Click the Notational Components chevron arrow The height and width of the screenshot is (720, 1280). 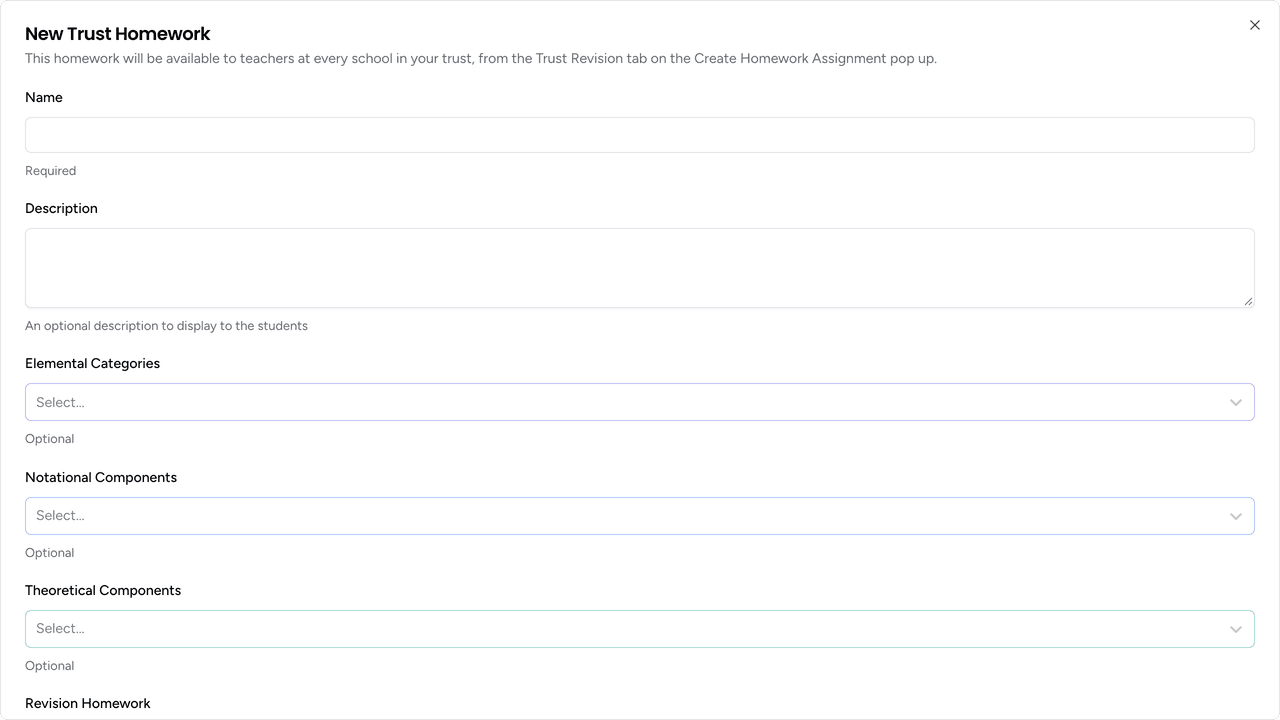(1236, 516)
